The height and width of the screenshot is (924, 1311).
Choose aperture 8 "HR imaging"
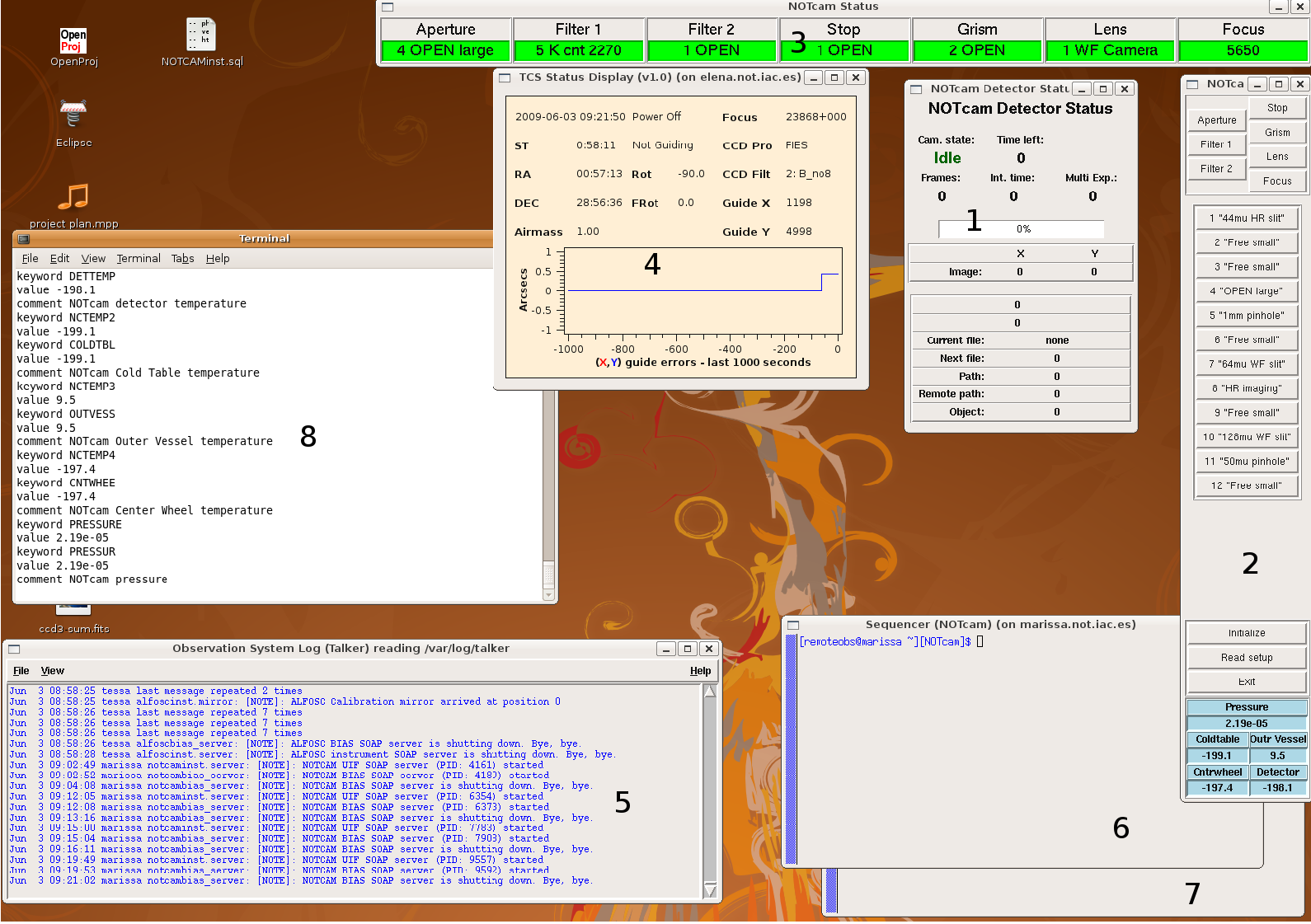1247,388
